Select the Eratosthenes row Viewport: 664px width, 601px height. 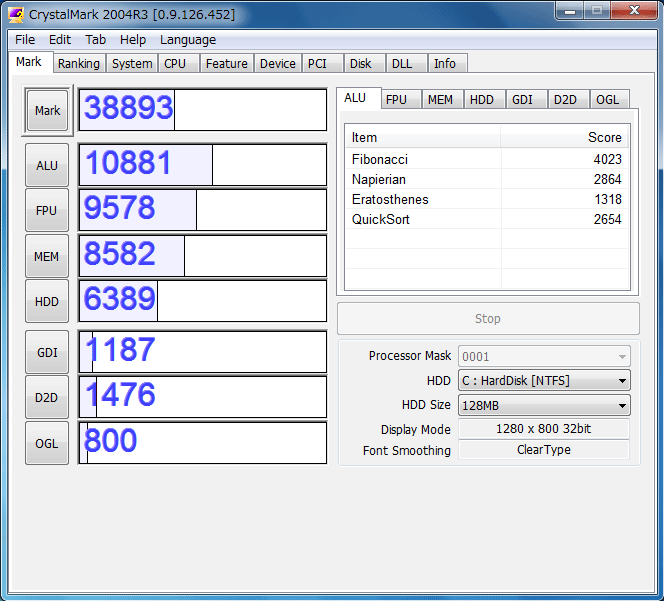click(487, 199)
